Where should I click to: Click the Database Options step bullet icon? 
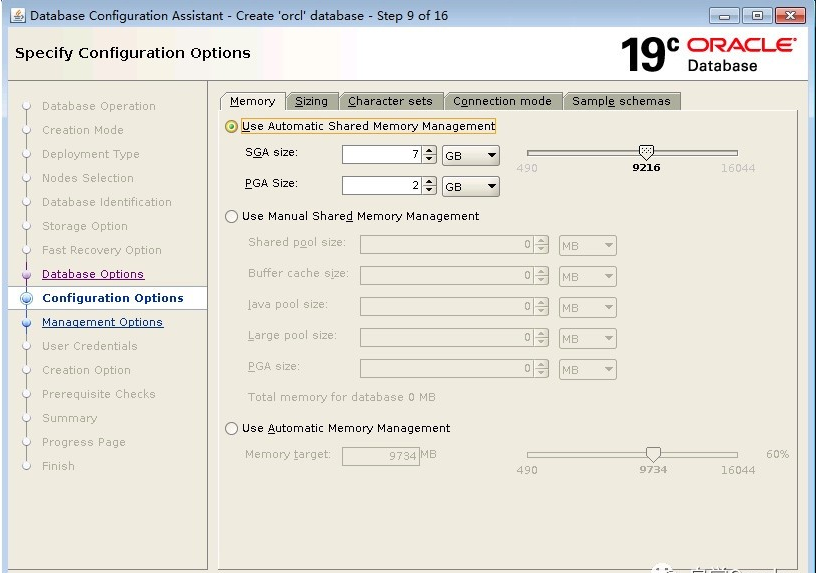pos(26,274)
